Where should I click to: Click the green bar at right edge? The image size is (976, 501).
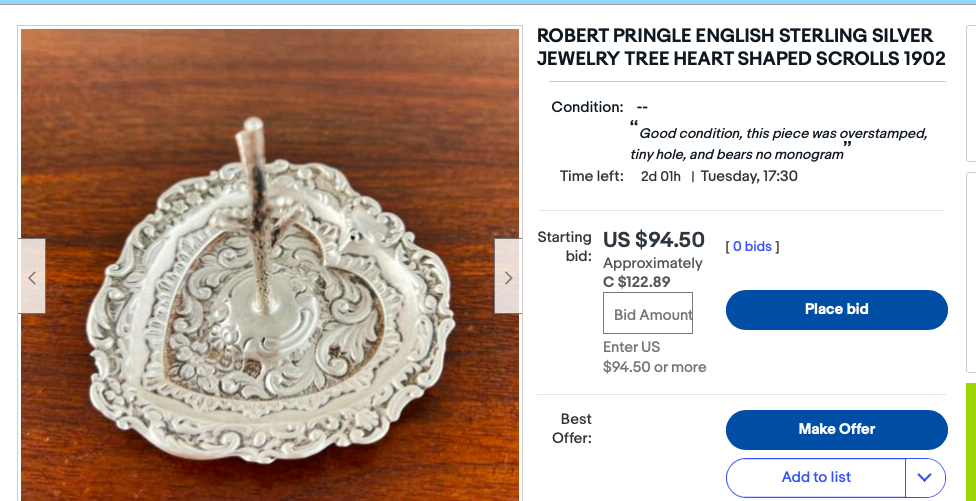coord(971,440)
